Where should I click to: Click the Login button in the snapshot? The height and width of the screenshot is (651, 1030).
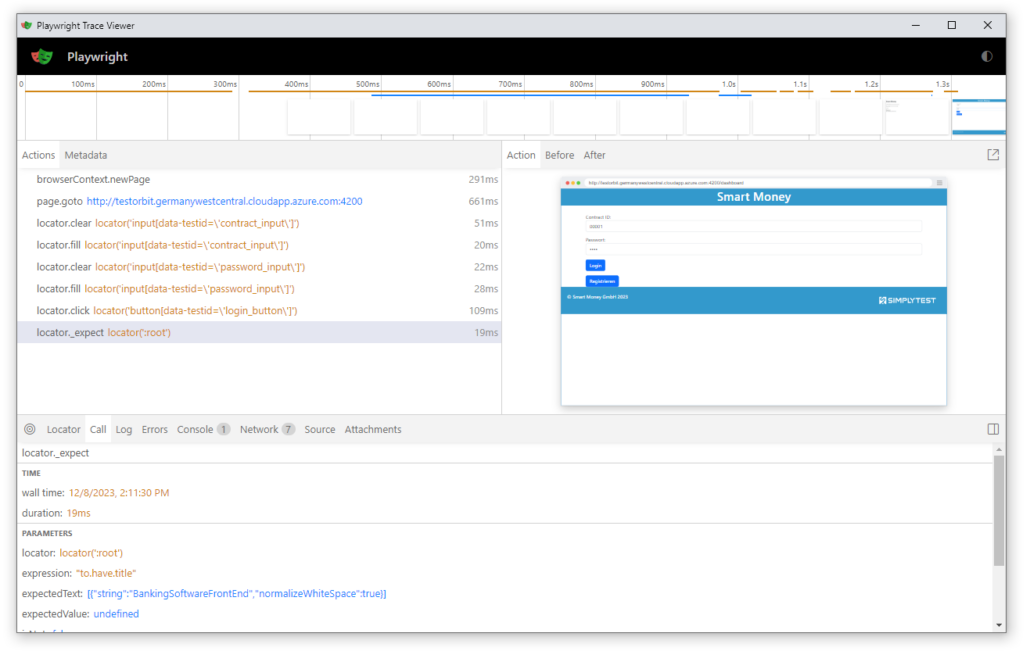[x=595, y=265]
